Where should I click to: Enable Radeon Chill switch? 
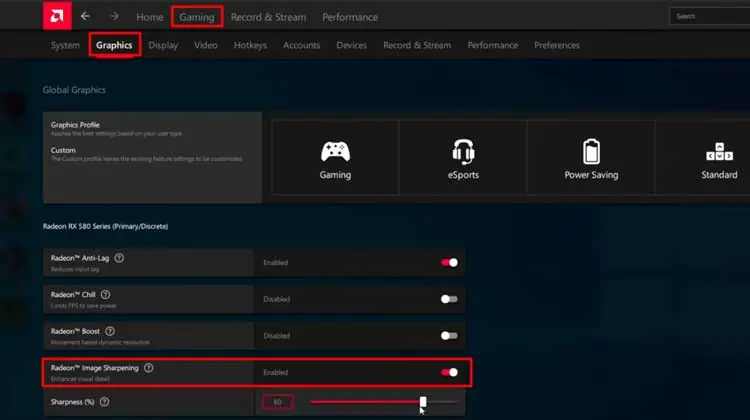pos(449,299)
